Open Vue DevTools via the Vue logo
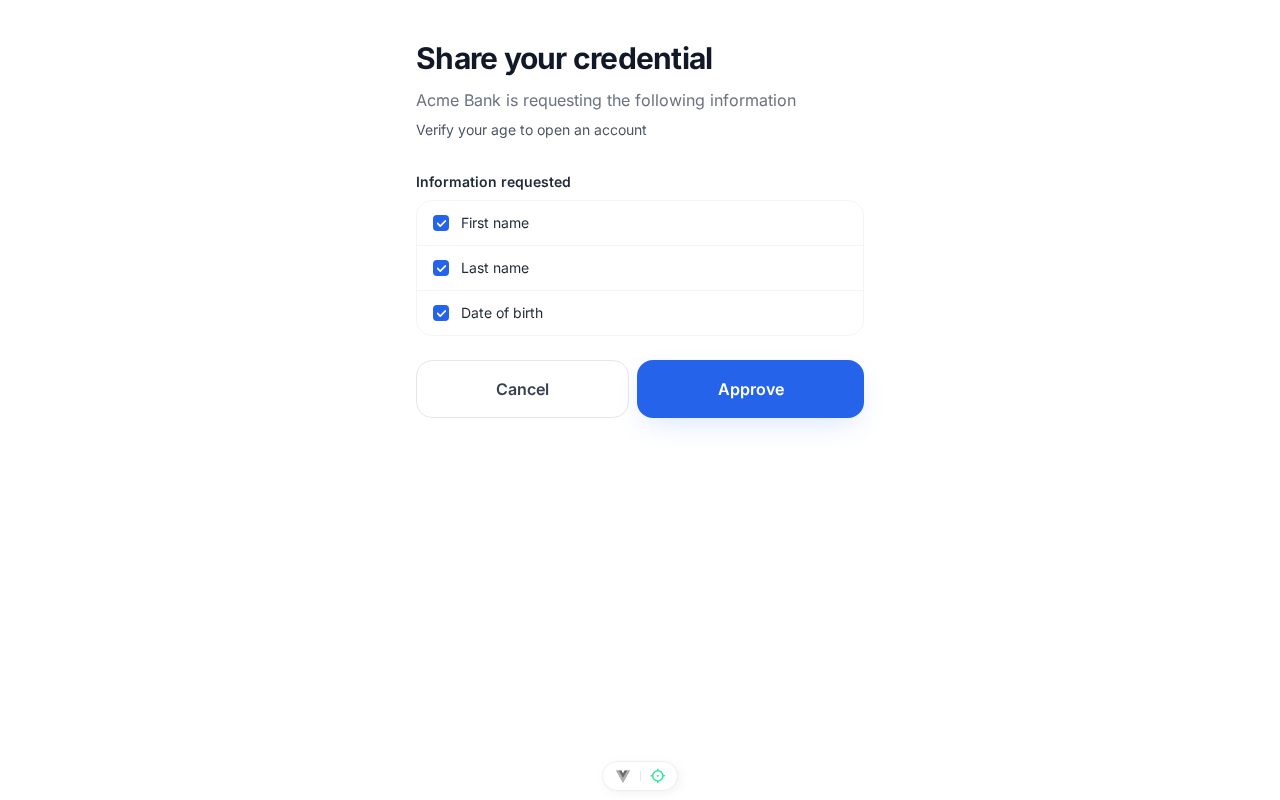This screenshot has width=1280, height=800. click(623, 776)
